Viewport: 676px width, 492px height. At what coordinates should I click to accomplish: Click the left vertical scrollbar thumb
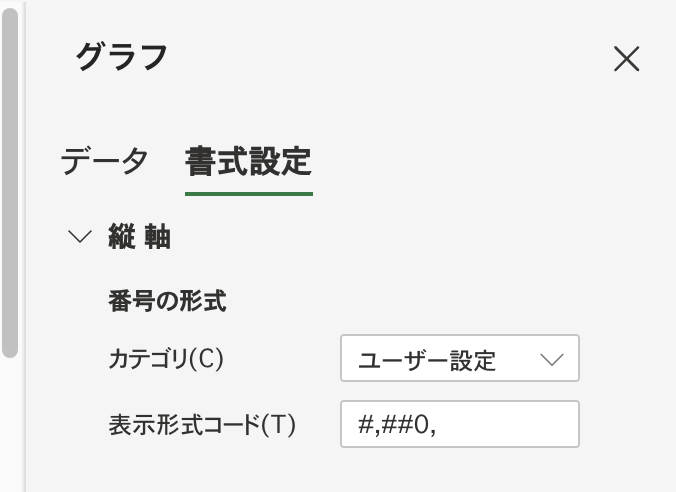coord(10,180)
